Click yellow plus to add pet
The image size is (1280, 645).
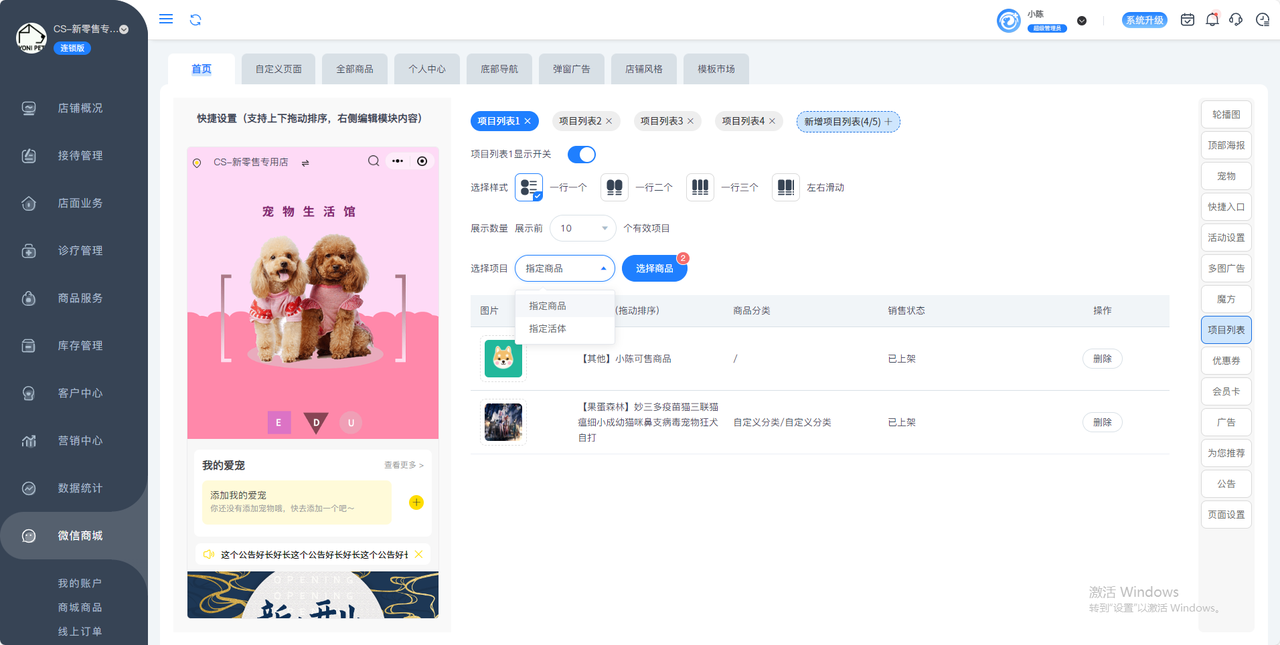pyautogui.click(x=416, y=502)
